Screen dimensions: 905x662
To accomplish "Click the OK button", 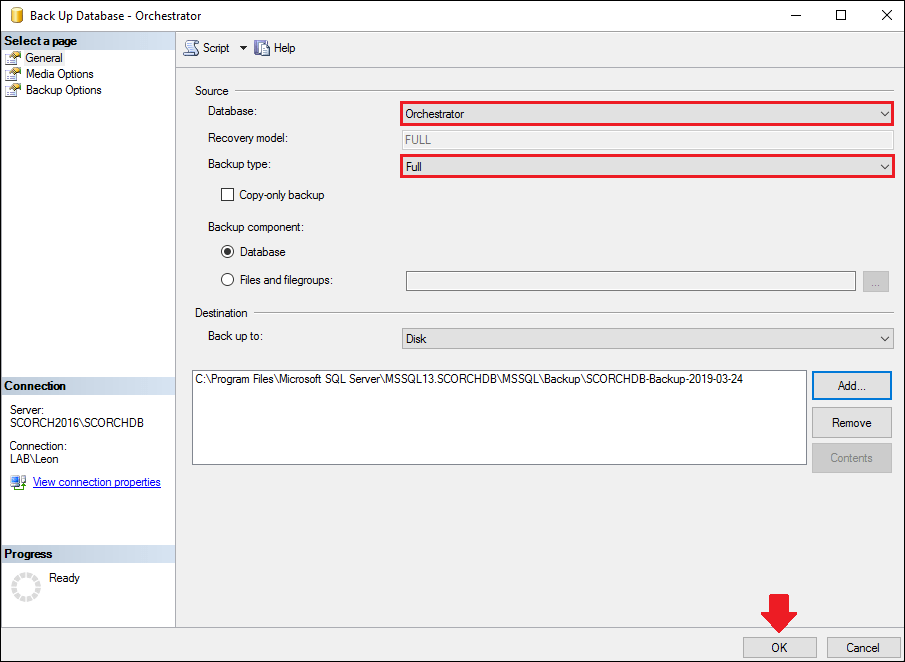I will pyautogui.click(x=779, y=648).
